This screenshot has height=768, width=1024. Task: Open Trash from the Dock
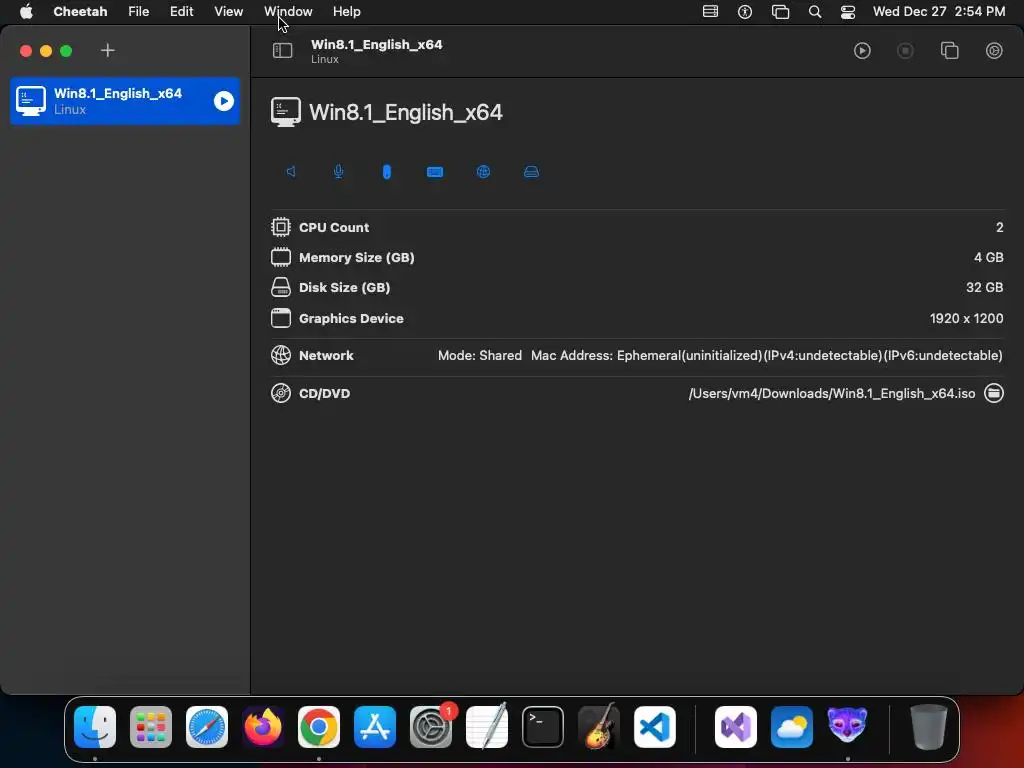[x=929, y=727]
